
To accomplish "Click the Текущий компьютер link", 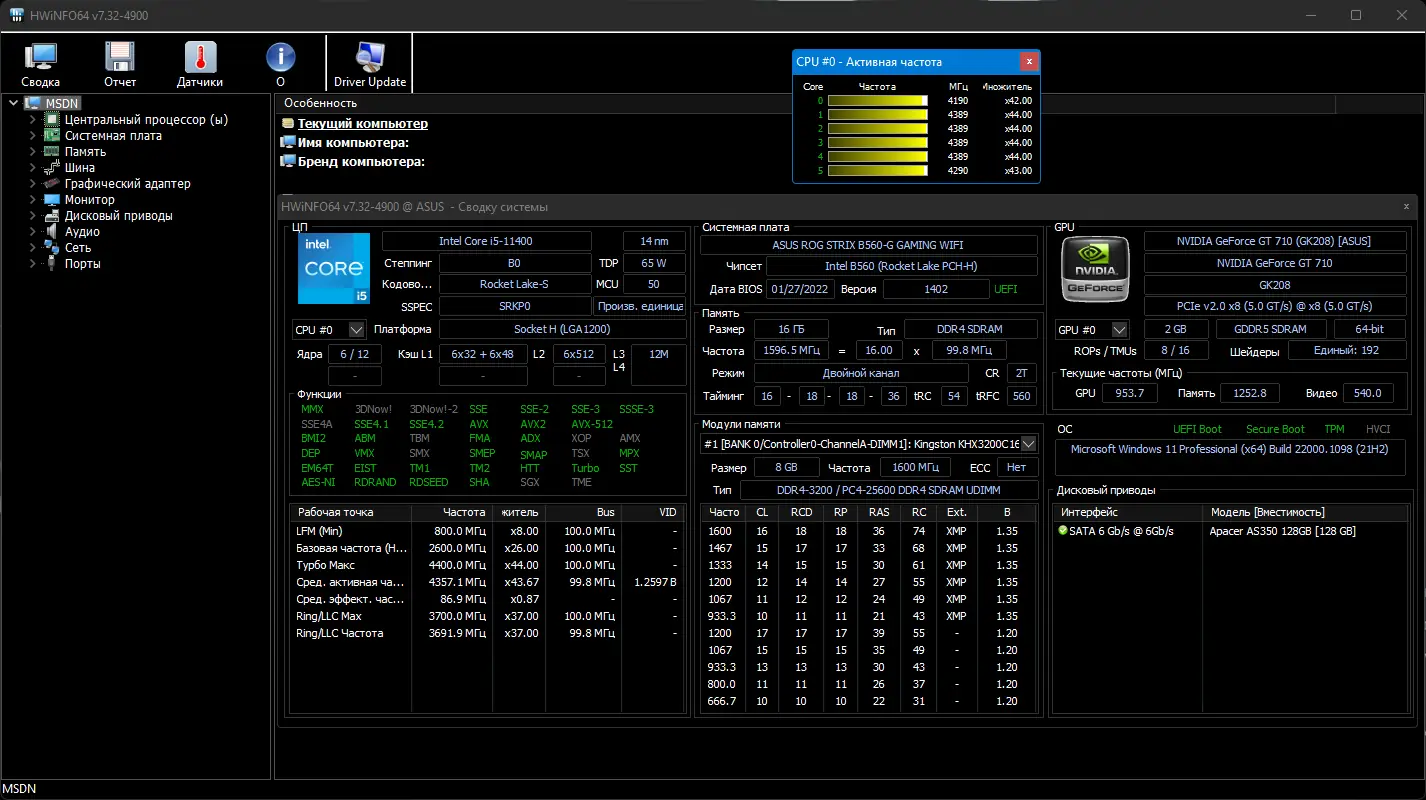I will click(x=363, y=124).
